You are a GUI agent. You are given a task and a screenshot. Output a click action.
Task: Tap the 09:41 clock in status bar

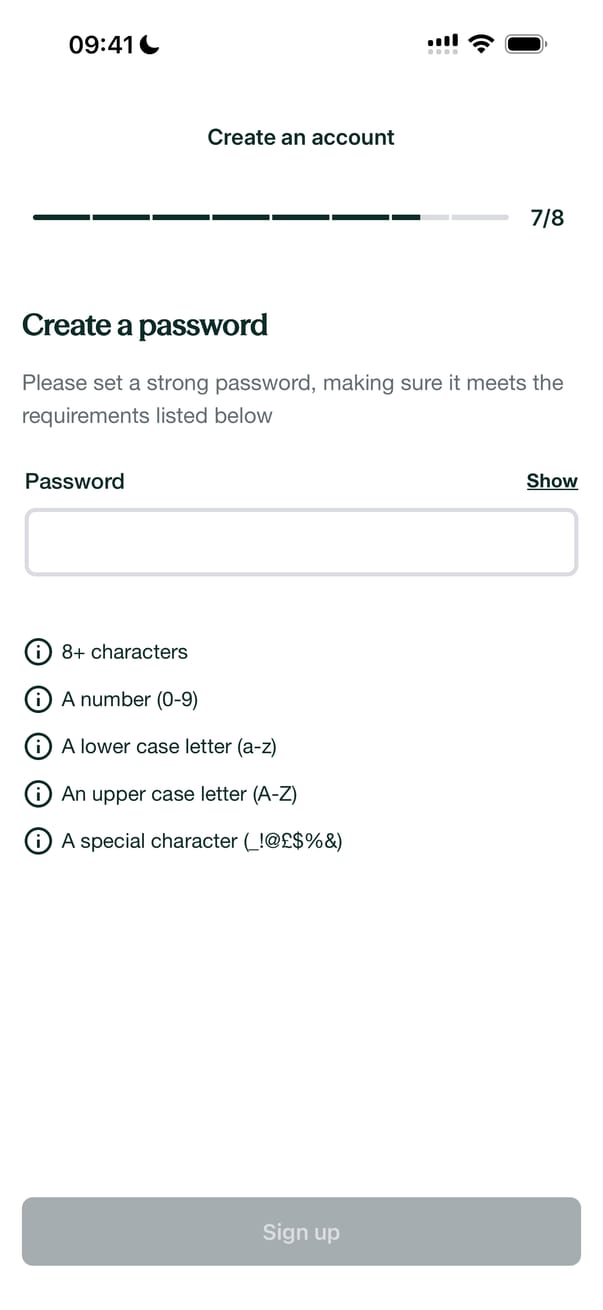click(101, 44)
